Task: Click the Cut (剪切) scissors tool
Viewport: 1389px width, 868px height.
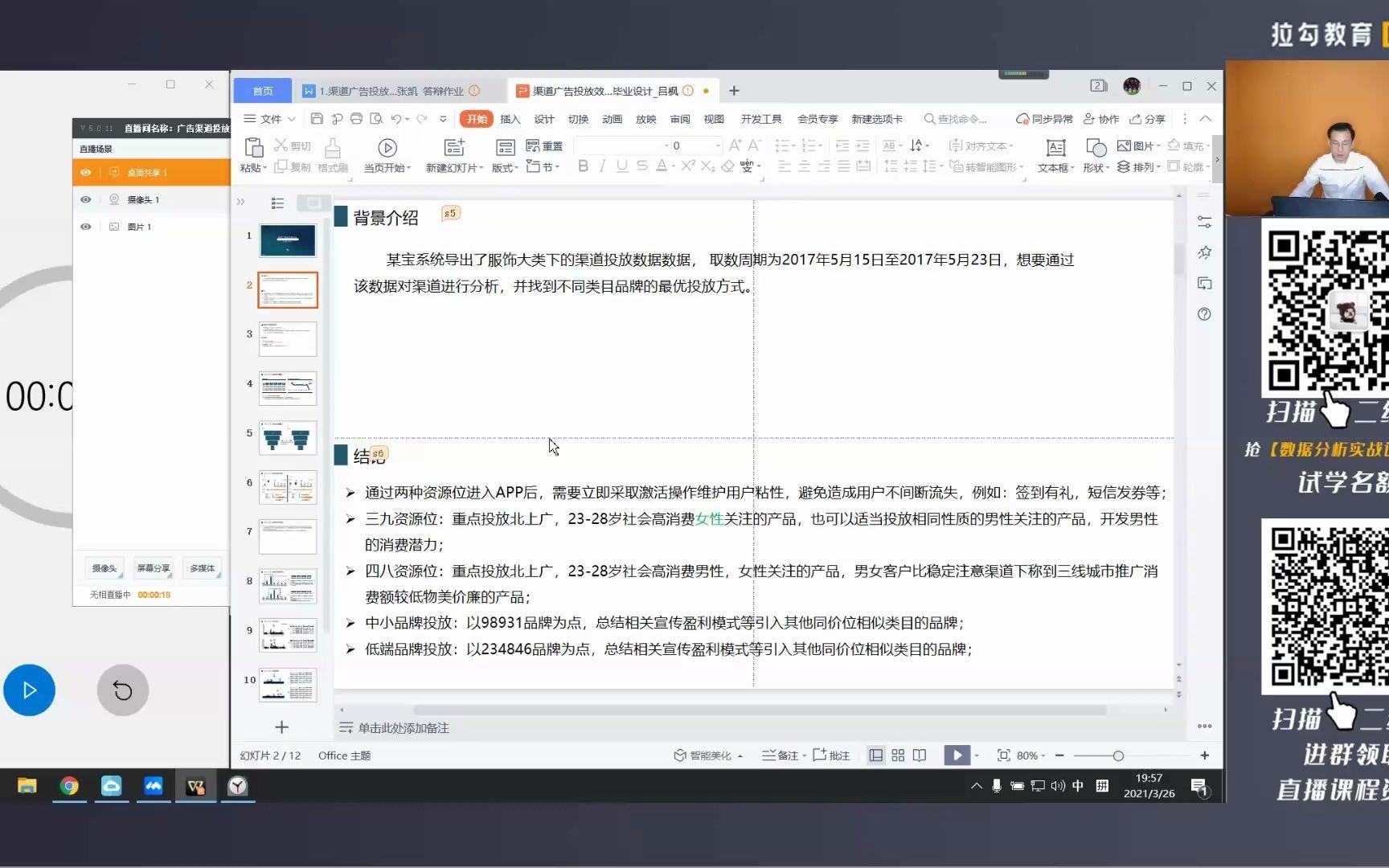Action: [x=293, y=145]
